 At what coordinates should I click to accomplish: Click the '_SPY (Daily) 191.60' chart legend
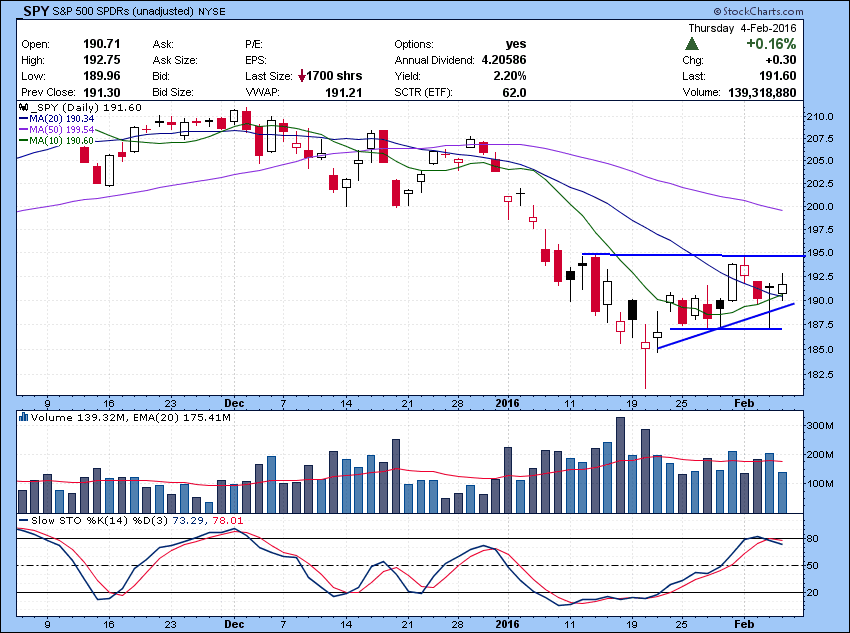[x=86, y=107]
